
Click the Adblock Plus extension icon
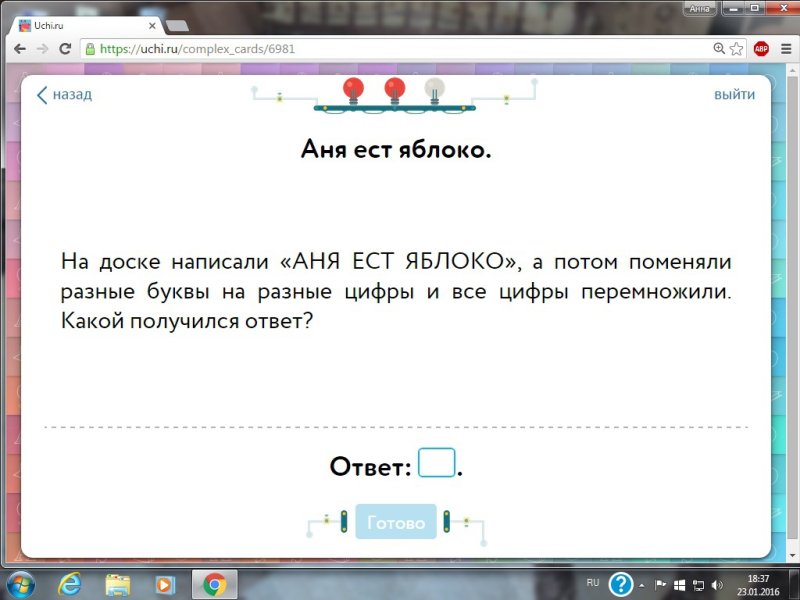[761, 47]
